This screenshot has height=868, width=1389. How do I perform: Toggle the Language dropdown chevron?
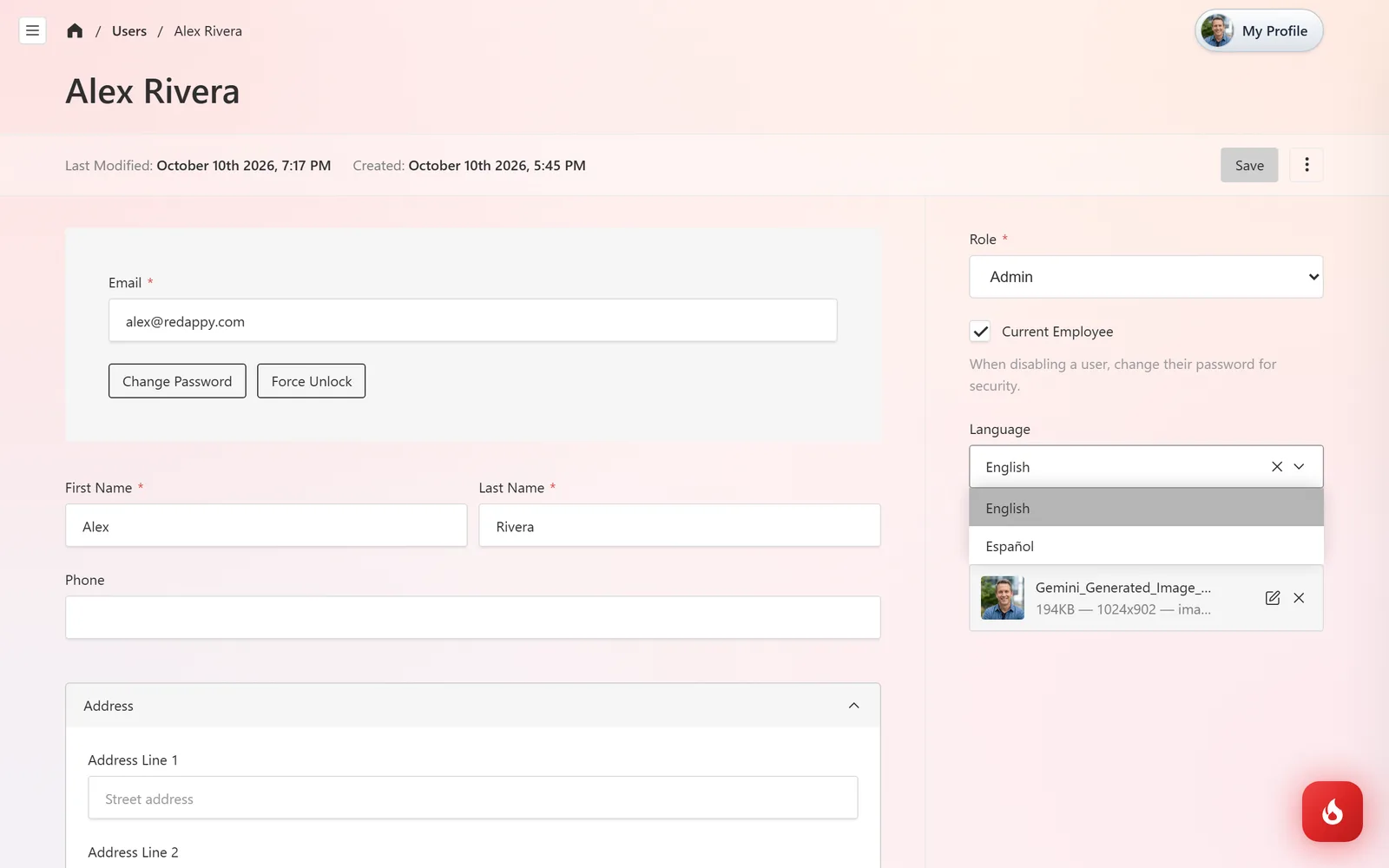click(x=1299, y=467)
